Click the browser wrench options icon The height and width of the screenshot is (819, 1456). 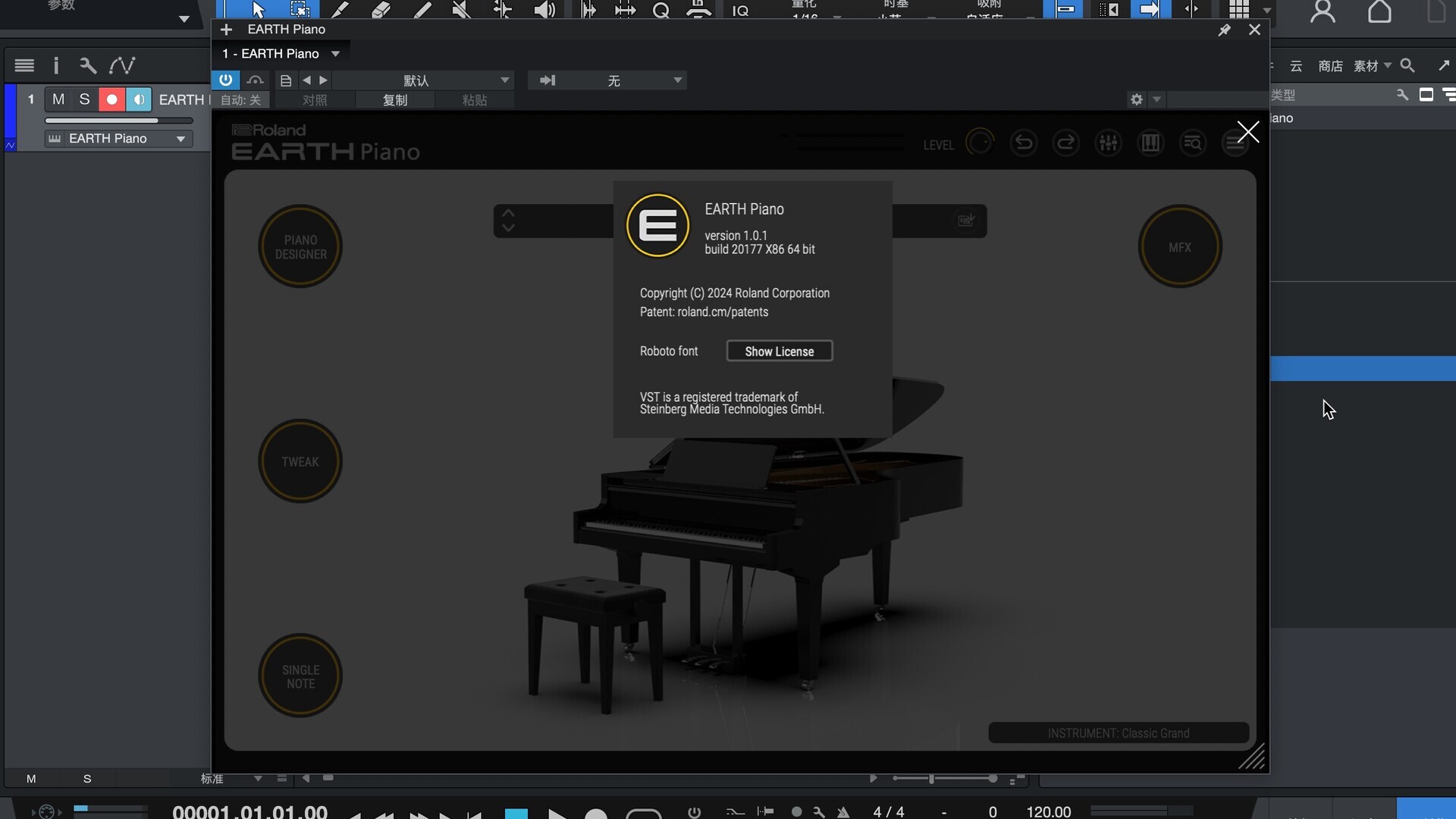(1402, 95)
